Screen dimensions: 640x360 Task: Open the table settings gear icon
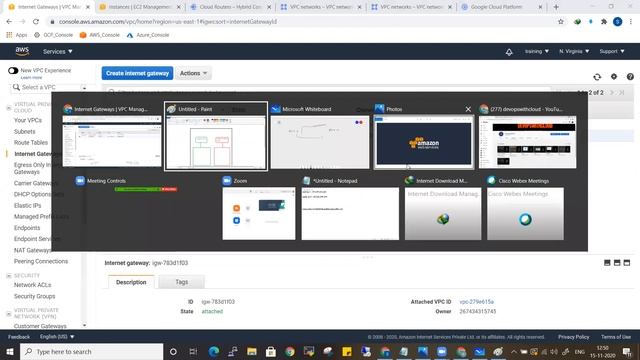pyautogui.click(x=614, y=77)
